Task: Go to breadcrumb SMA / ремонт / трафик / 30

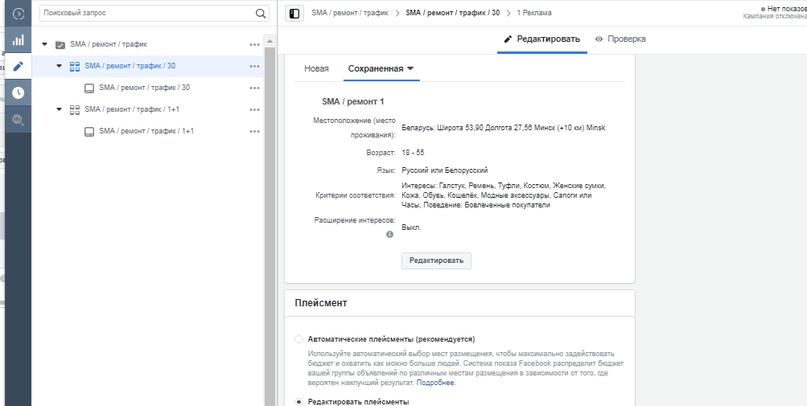Action: click(452, 13)
